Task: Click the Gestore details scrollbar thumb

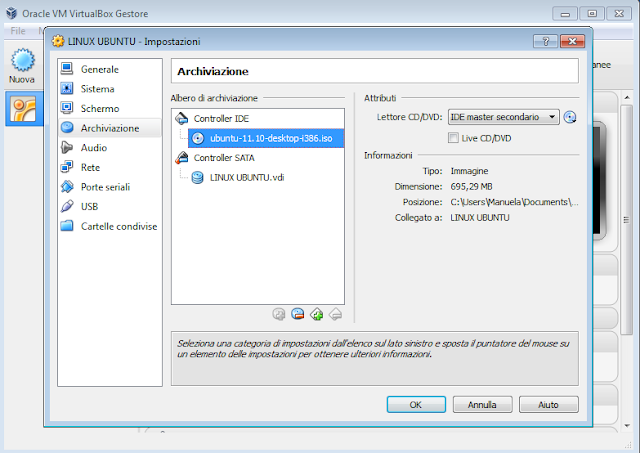Action: [626, 220]
